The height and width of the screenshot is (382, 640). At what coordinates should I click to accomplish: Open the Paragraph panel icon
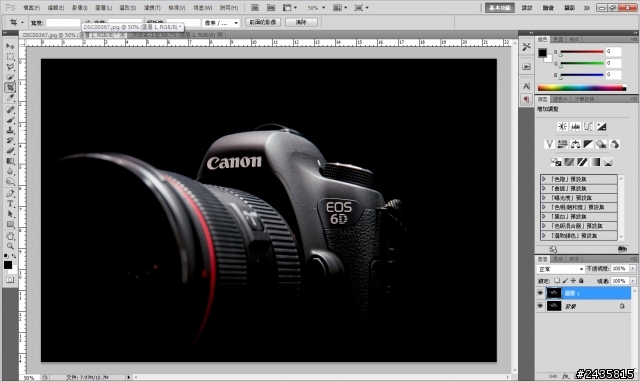click(x=527, y=100)
